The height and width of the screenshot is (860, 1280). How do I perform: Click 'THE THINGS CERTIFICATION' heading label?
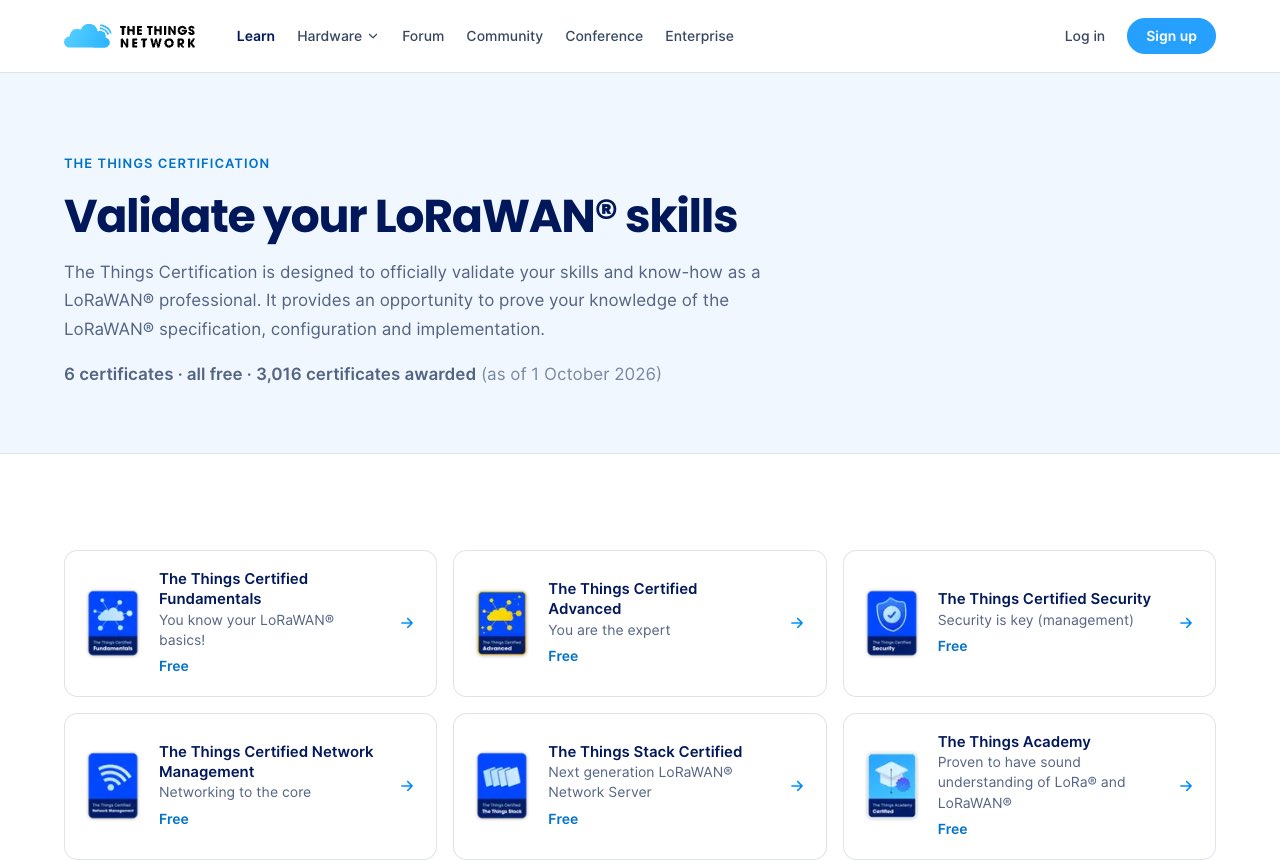point(167,163)
